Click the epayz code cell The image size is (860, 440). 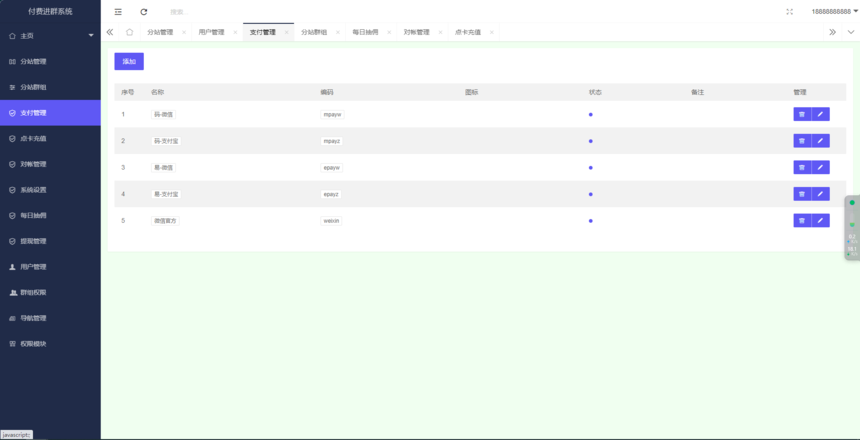(332, 194)
